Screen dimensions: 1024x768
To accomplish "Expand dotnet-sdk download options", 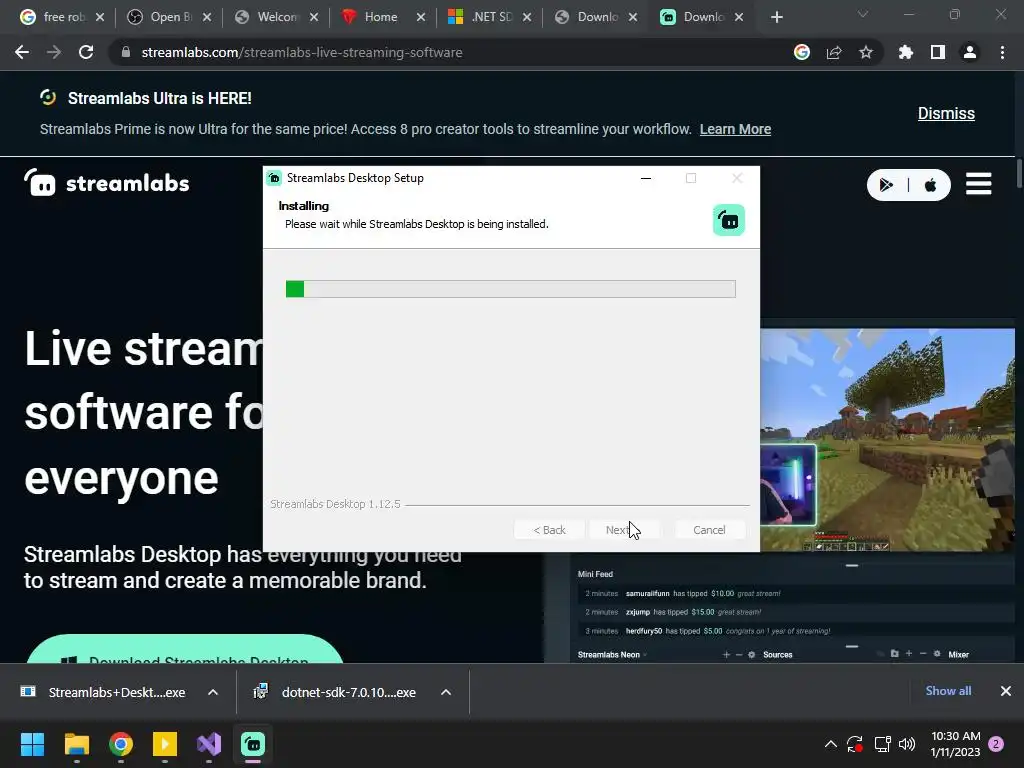I will coord(446,692).
